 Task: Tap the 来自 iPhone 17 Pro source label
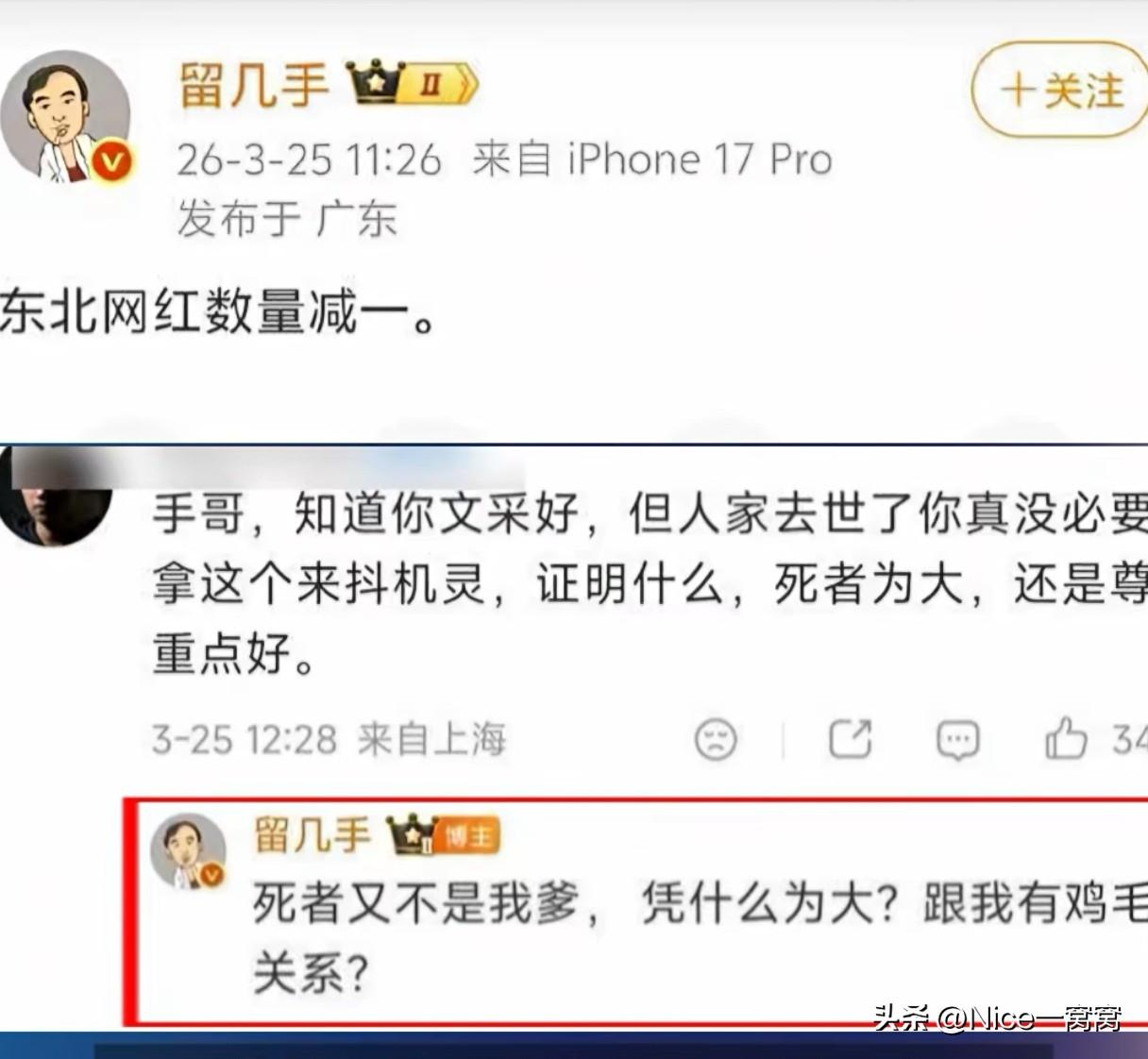point(651,160)
